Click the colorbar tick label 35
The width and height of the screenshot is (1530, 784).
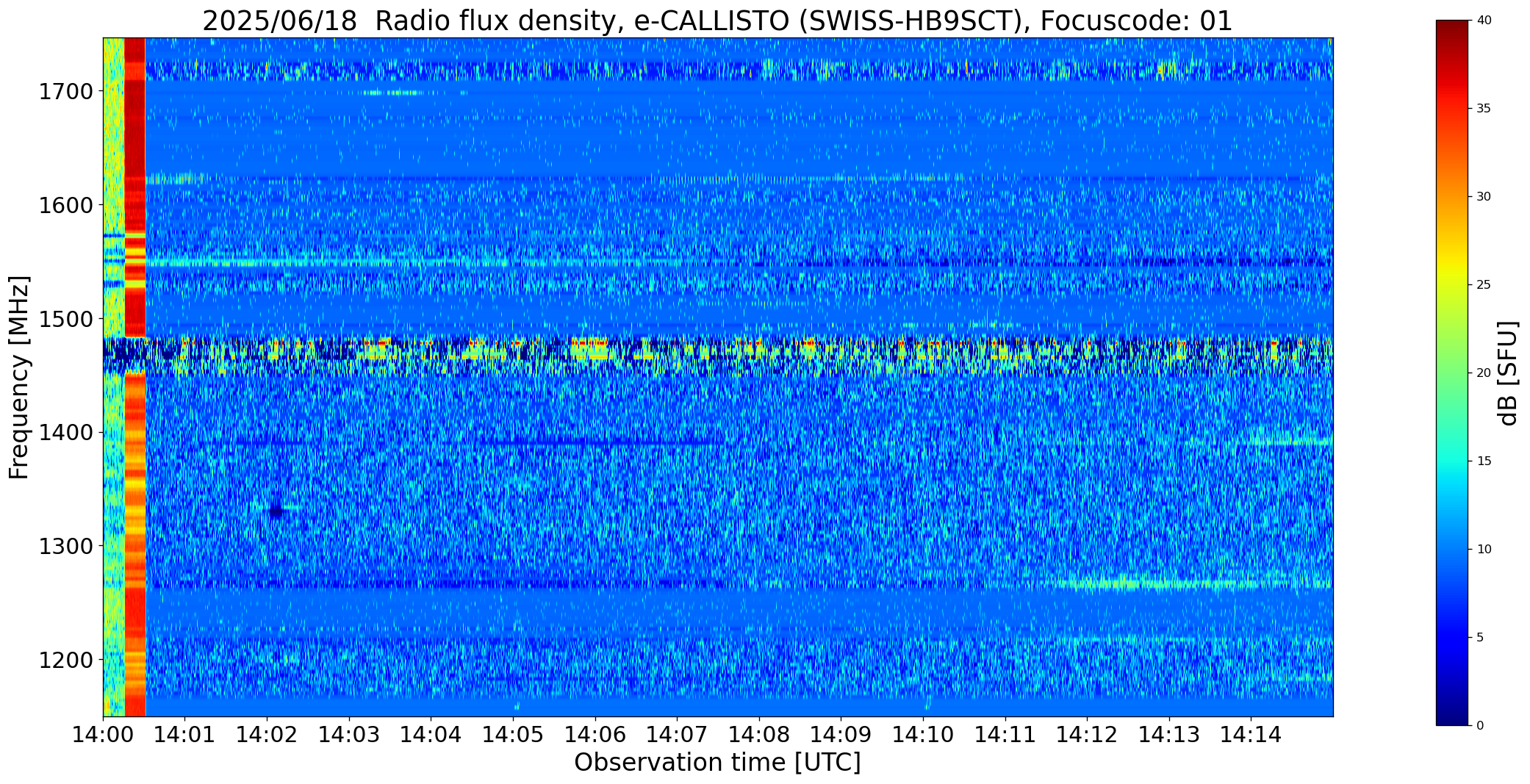click(1484, 109)
